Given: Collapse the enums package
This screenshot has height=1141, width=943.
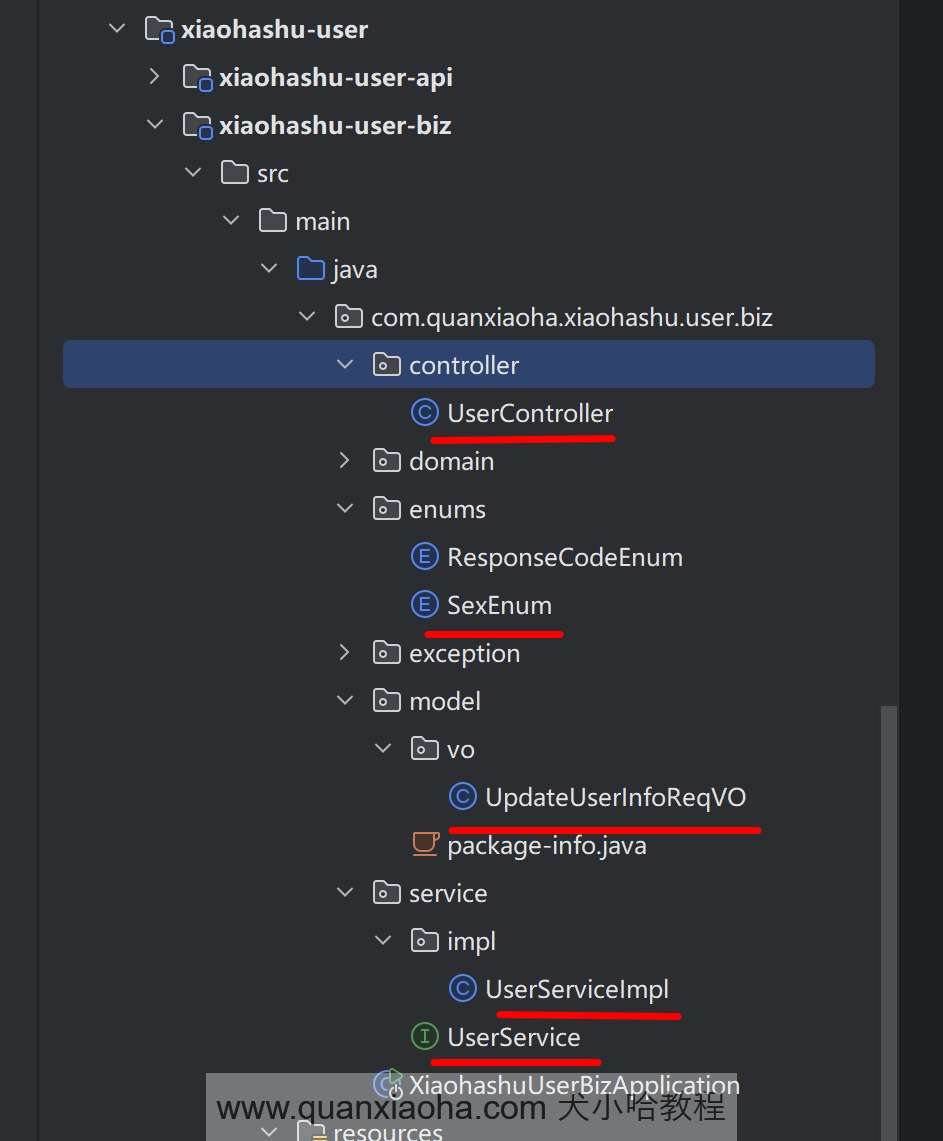Looking at the screenshot, I should (345, 509).
